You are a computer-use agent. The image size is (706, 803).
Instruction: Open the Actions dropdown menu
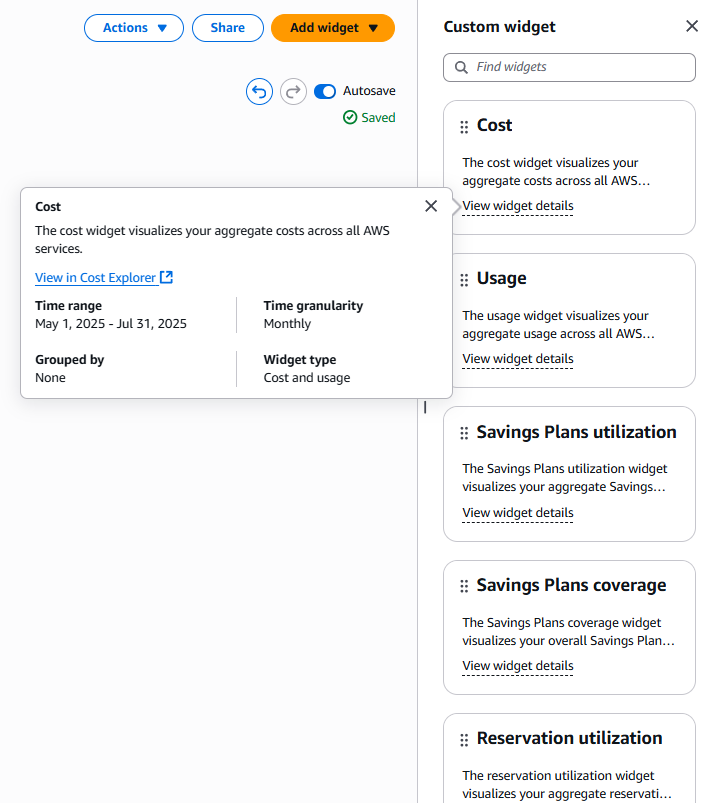(134, 28)
